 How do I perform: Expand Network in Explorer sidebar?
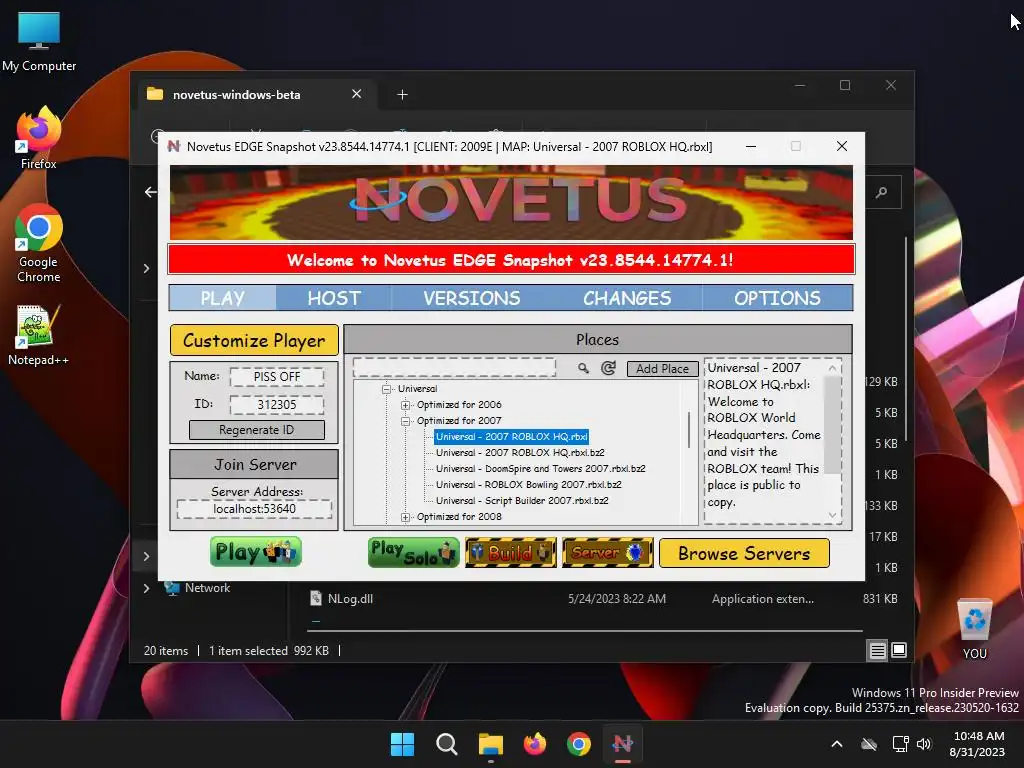click(146, 588)
